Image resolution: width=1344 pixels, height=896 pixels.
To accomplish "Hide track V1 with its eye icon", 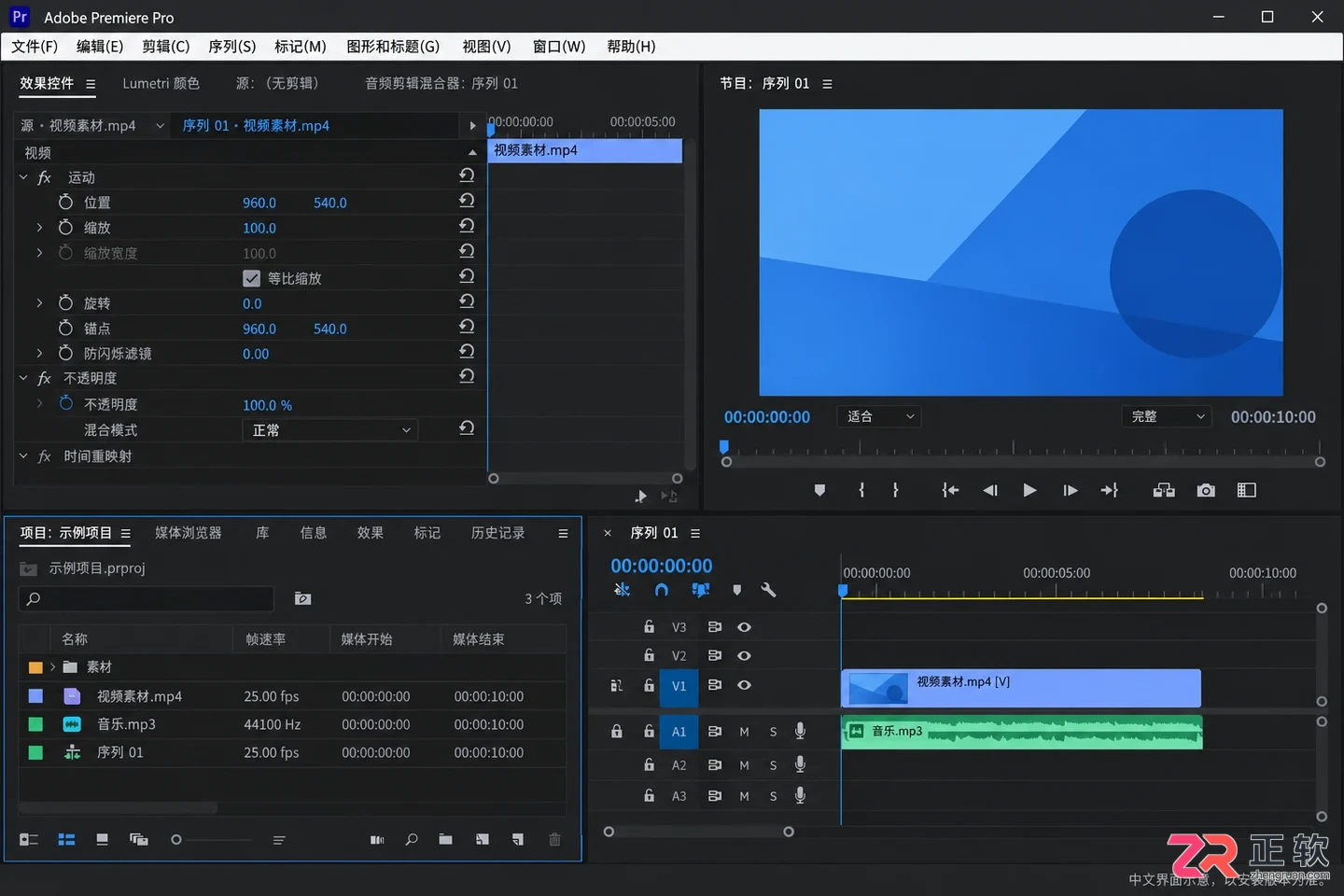I will pos(744,685).
